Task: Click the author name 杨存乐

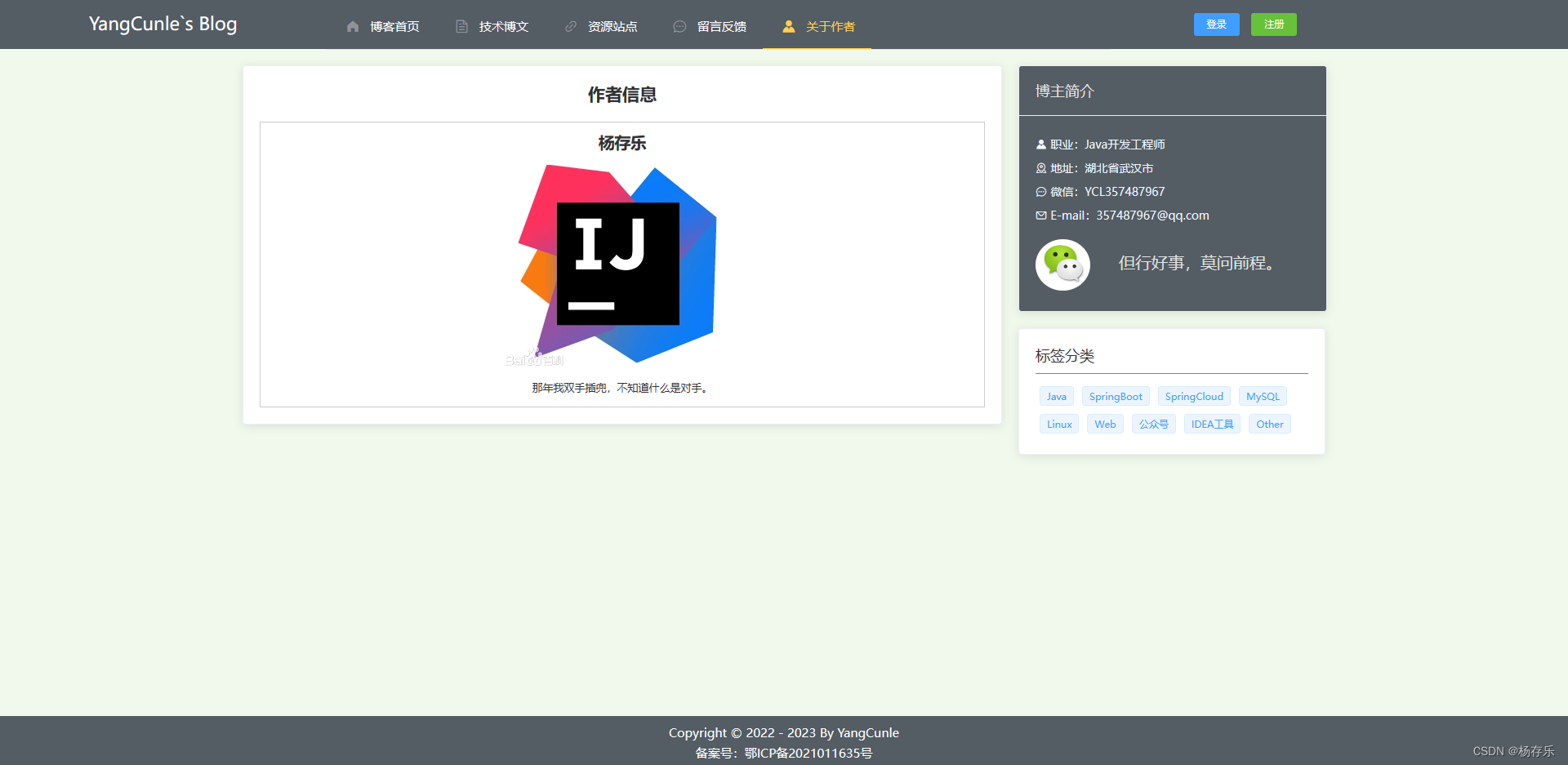Action: coord(622,144)
